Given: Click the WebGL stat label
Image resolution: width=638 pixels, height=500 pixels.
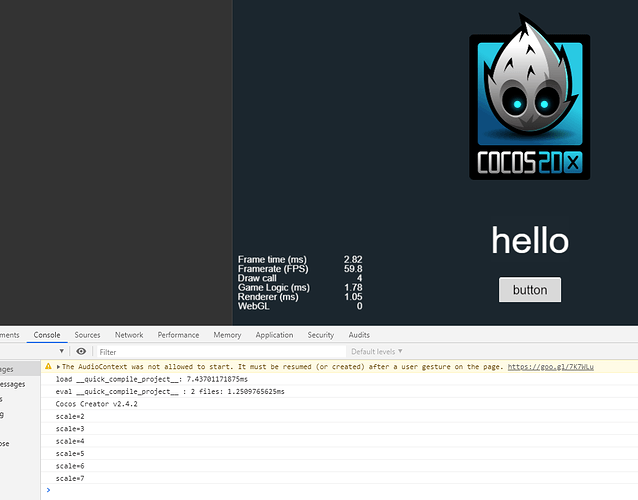Looking at the screenshot, I should click(x=253, y=306).
